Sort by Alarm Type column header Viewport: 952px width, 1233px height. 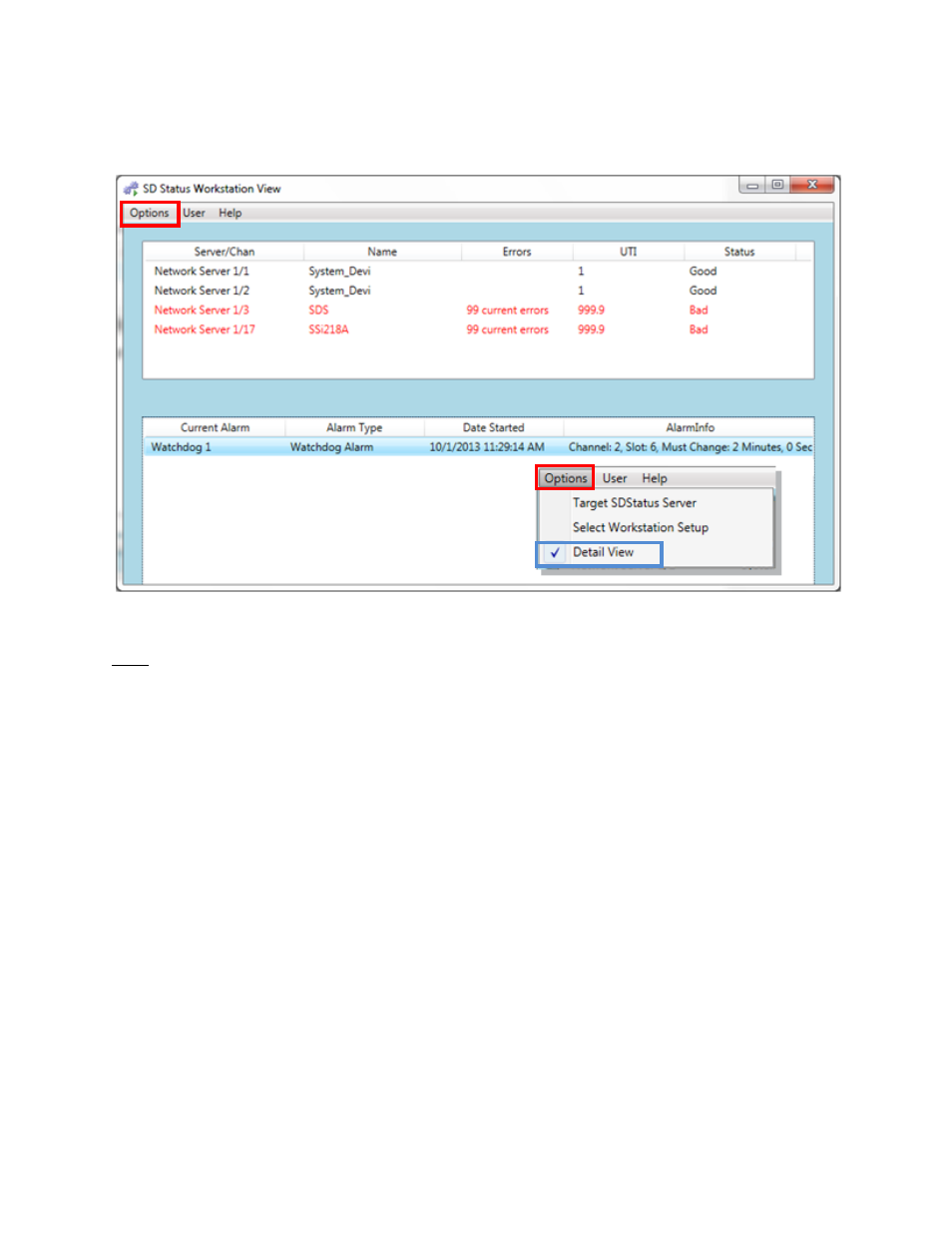pyautogui.click(x=354, y=427)
